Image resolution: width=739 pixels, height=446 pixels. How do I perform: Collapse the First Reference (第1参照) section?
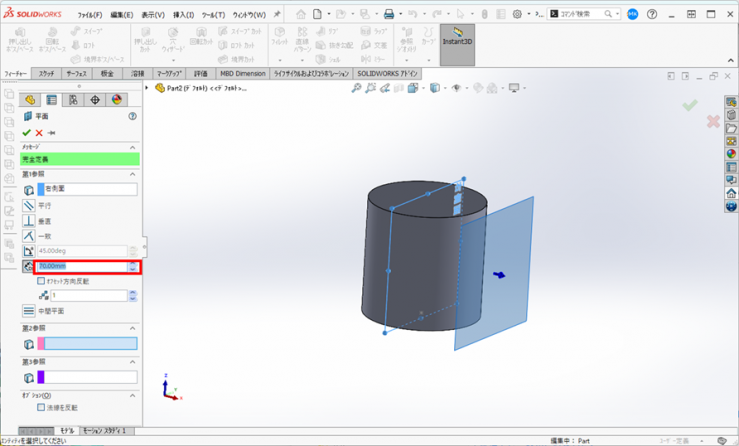[132, 175]
